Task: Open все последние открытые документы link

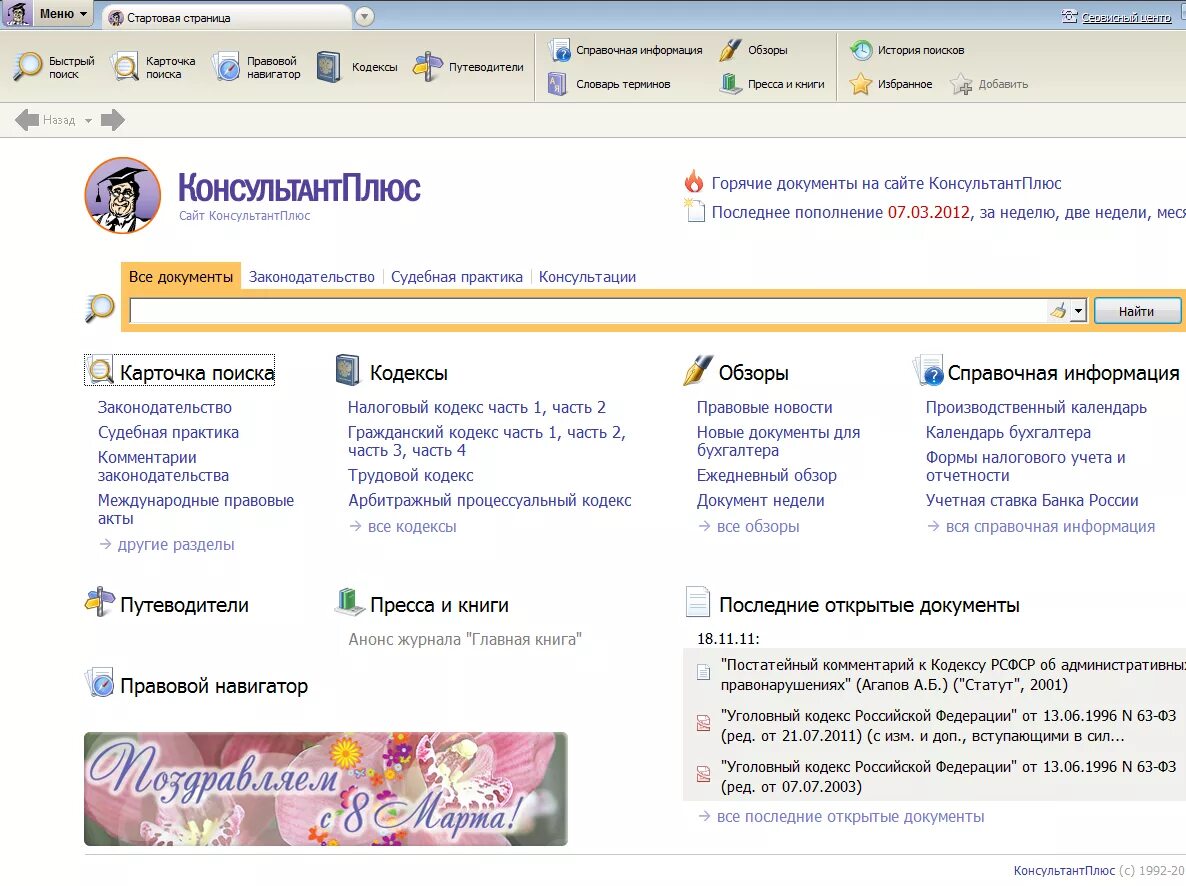Action: 850,816
